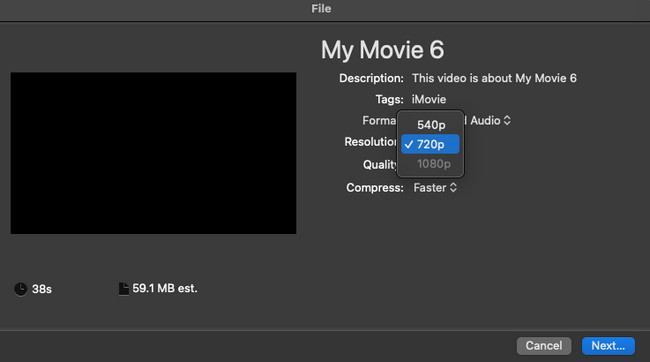Click the black video preview thumbnail
The height and width of the screenshot is (362, 650).
pos(153,153)
